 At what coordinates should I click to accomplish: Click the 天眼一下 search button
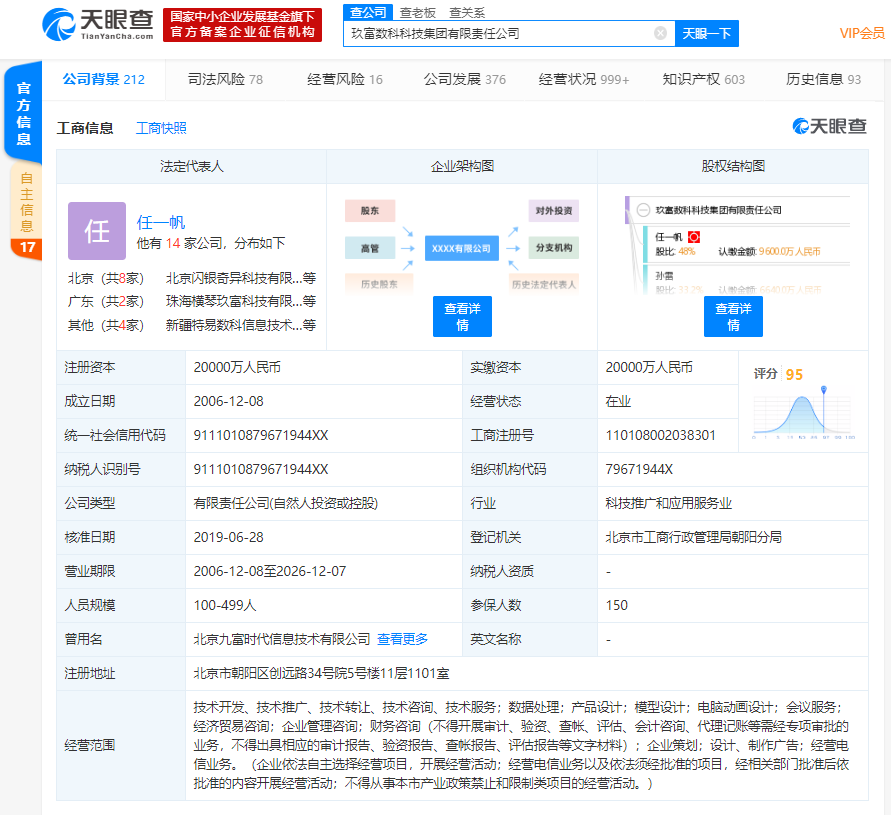(x=706, y=33)
